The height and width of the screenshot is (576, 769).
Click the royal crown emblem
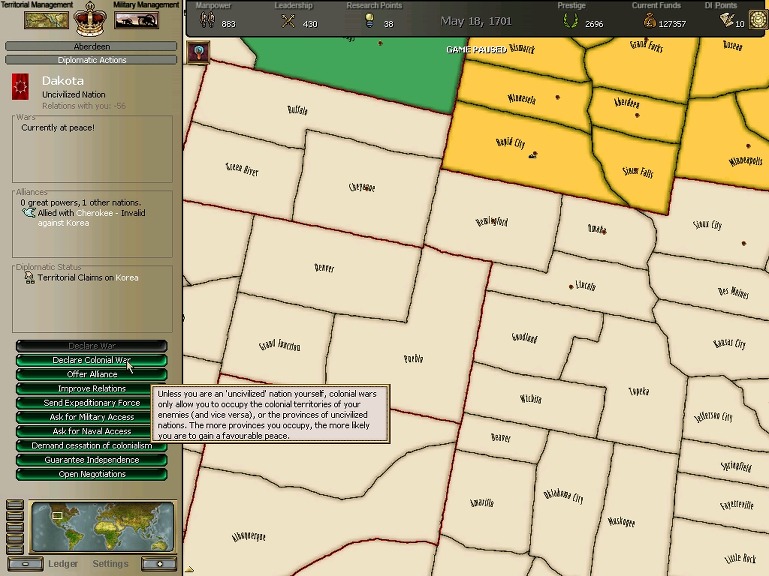click(x=91, y=19)
